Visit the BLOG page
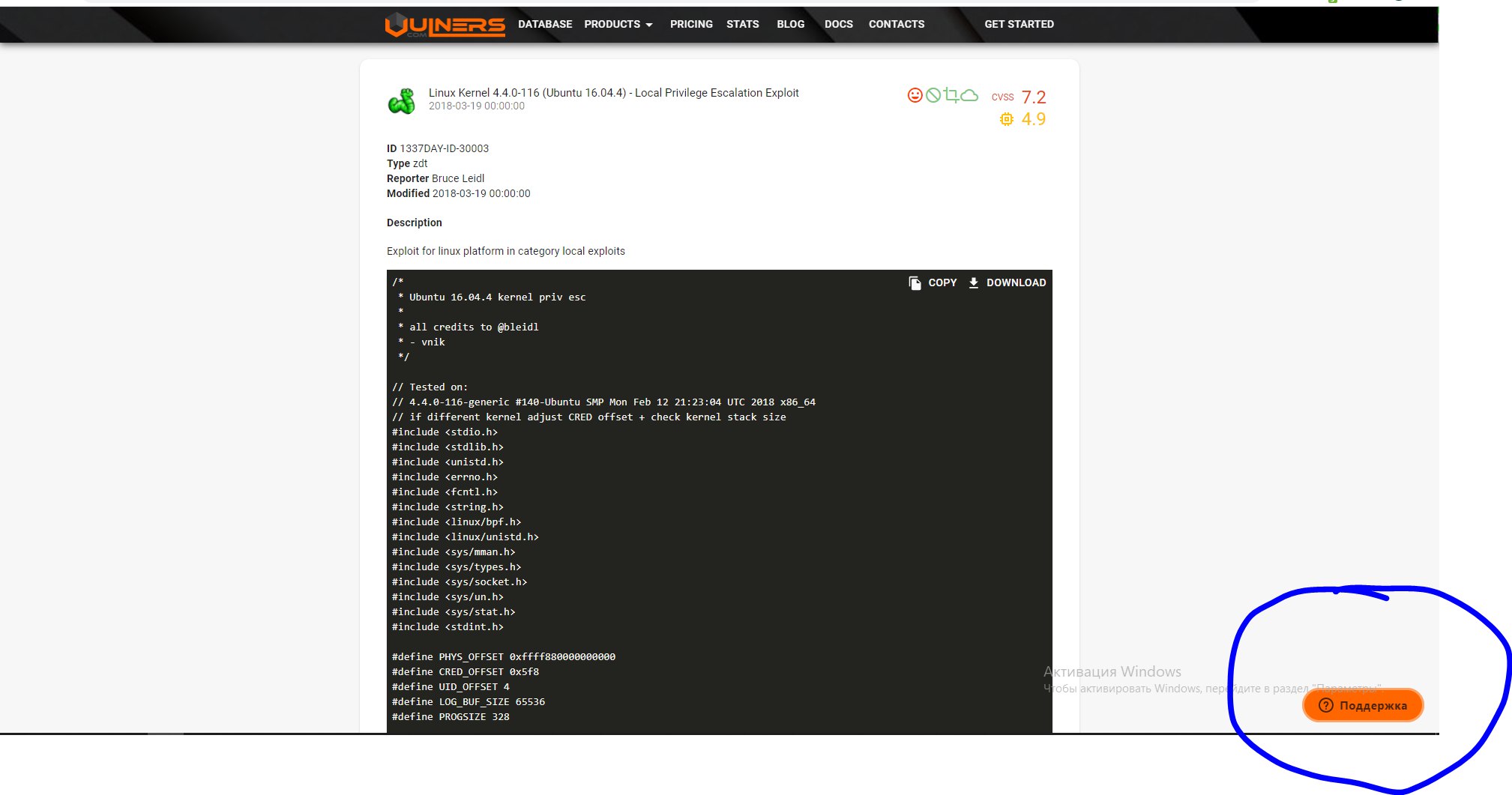The height and width of the screenshot is (795, 1512). 791,24
